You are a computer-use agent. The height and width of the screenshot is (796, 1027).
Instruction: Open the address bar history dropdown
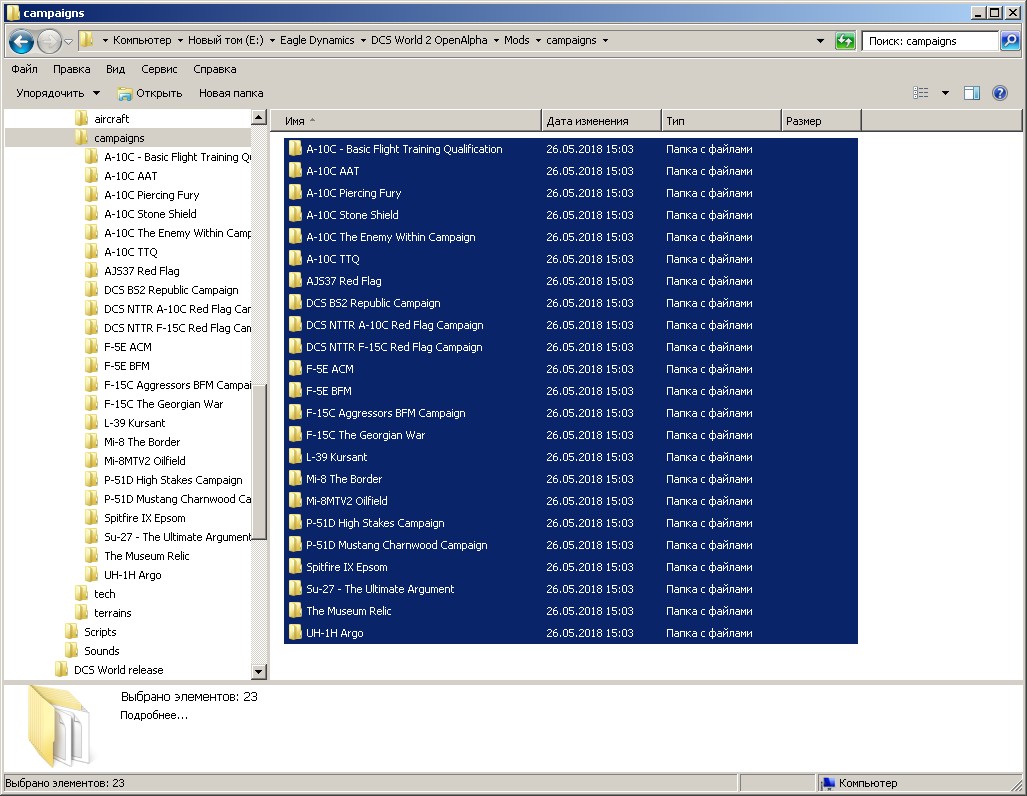click(x=820, y=41)
